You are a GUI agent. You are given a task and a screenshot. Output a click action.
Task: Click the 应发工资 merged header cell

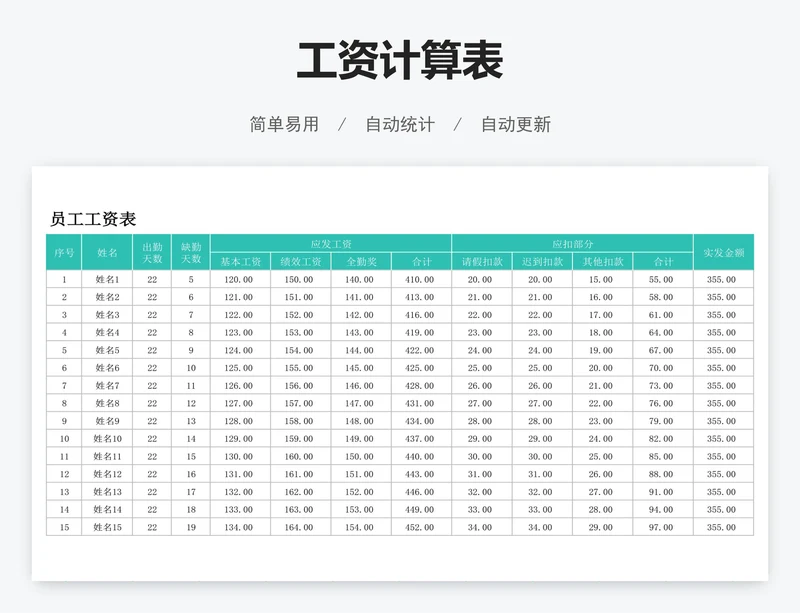point(331,243)
